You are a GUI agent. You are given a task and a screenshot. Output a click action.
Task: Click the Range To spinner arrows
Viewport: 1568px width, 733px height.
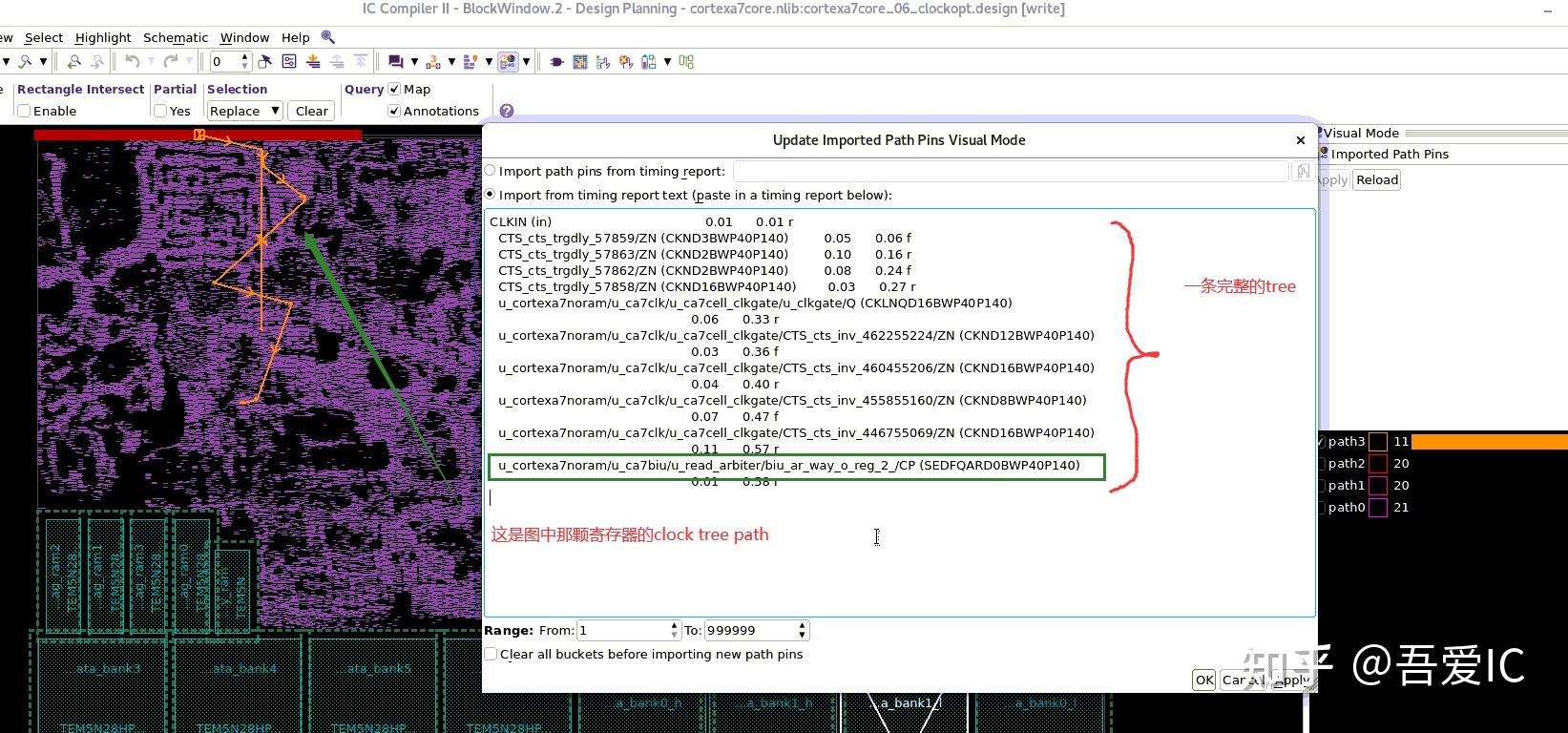click(802, 630)
